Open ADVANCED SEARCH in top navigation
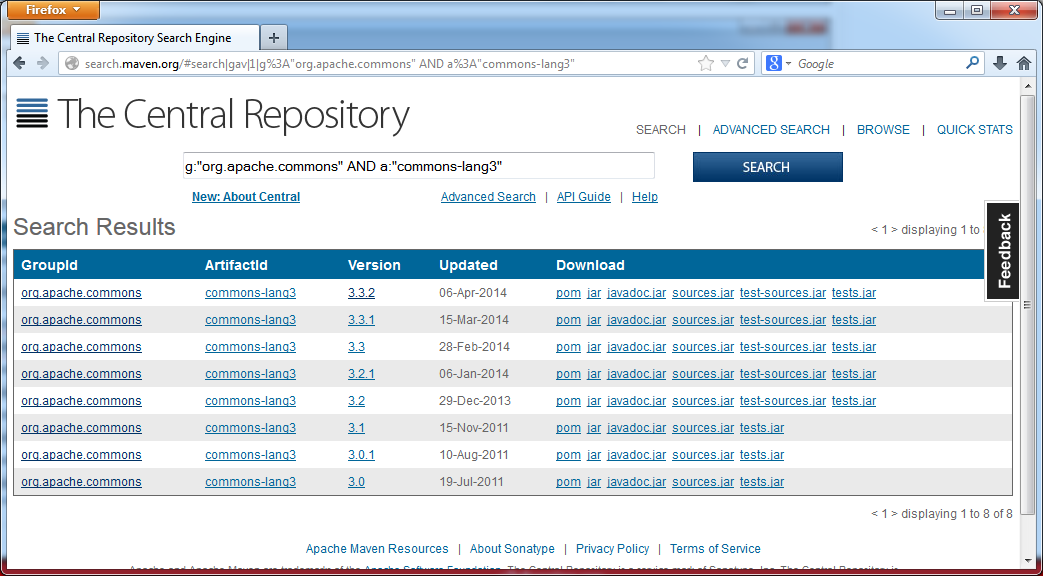The image size is (1043, 576). pos(771,130)
